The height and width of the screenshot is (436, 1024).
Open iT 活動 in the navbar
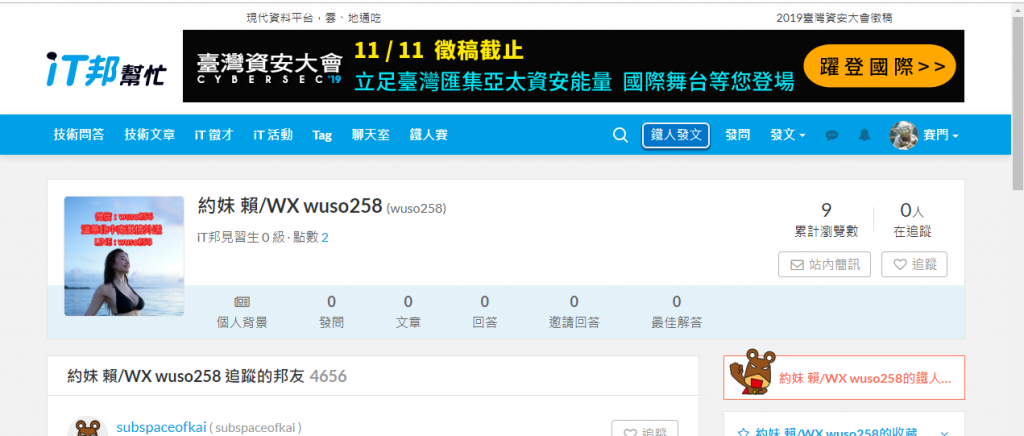(x=273, y=135)
